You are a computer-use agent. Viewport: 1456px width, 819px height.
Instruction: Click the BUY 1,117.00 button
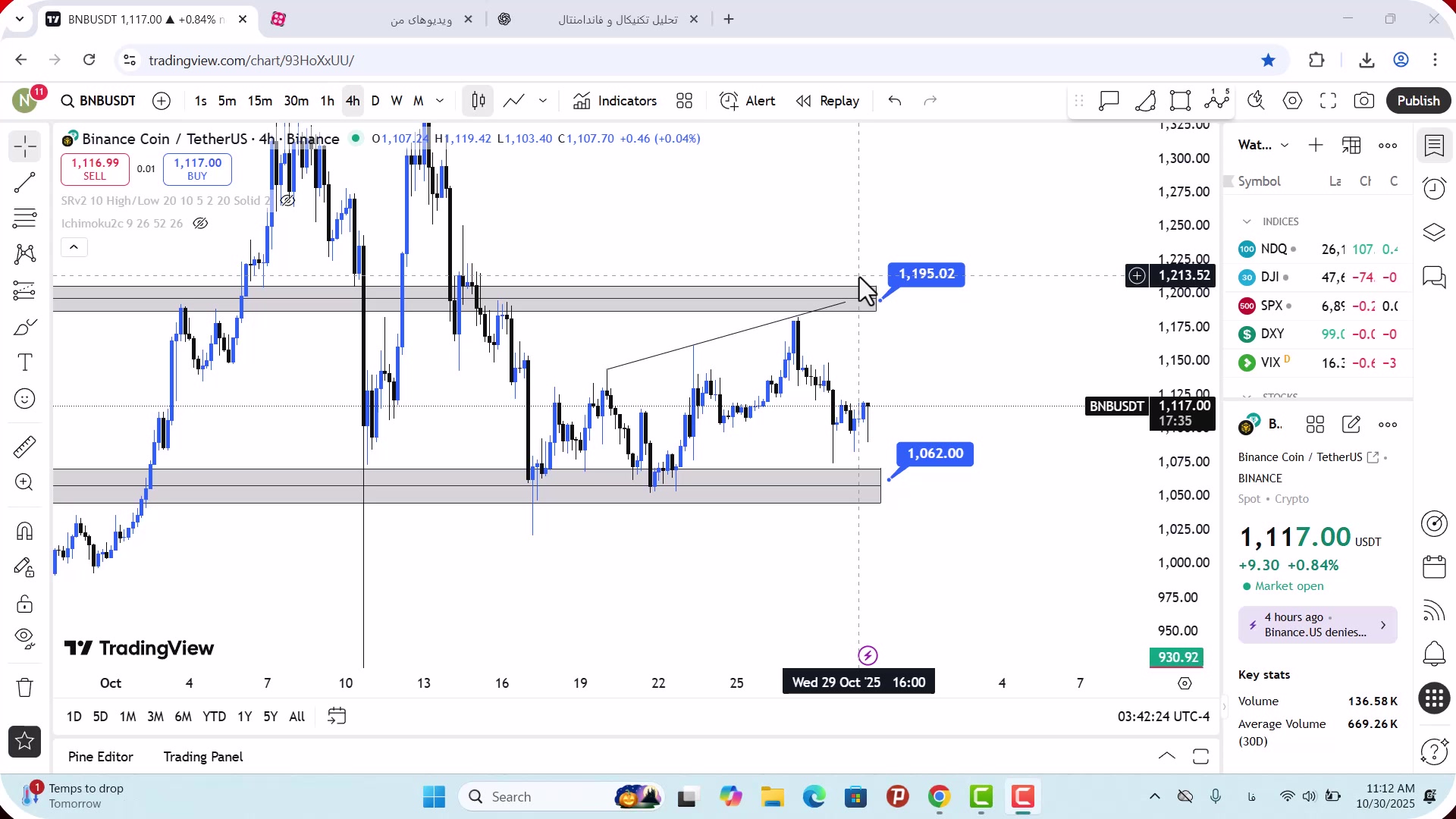pos(197,169)
